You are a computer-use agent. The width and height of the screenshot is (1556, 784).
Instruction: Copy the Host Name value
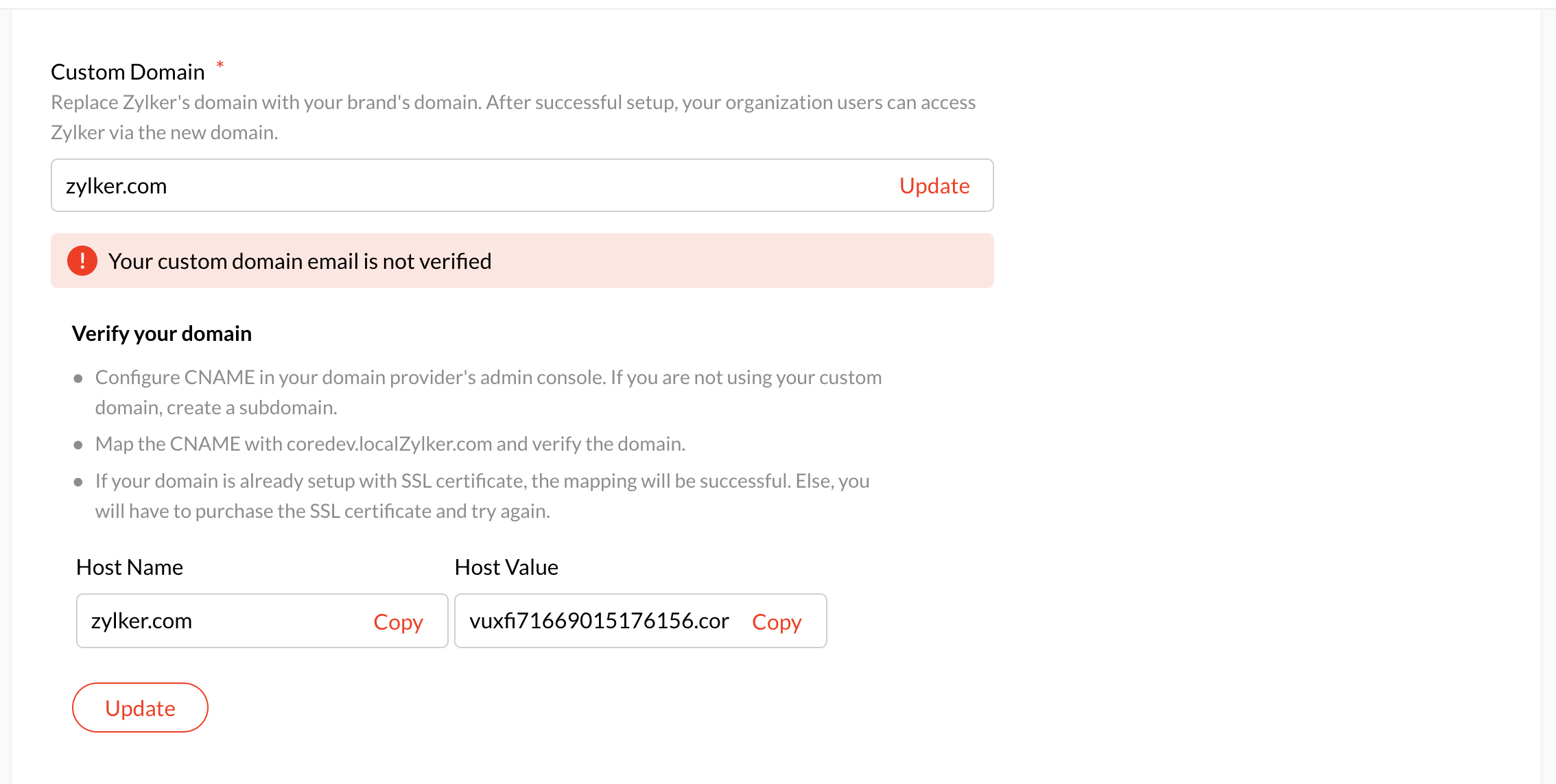click(x=398, y=622)
